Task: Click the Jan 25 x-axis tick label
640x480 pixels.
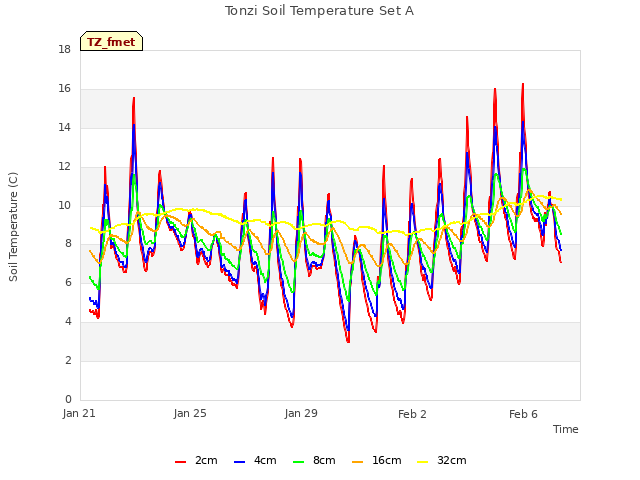Action: click(190, 413)
